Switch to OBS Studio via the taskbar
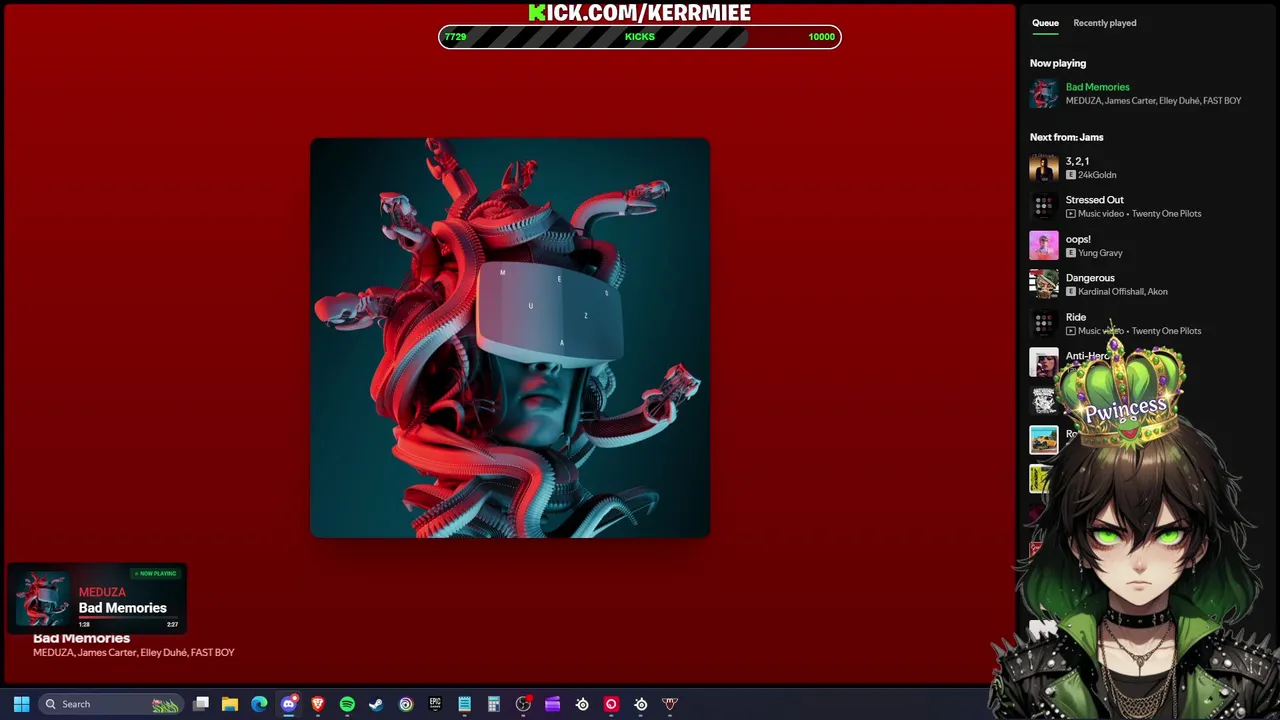1280x720 pixels. coord(523,704)
